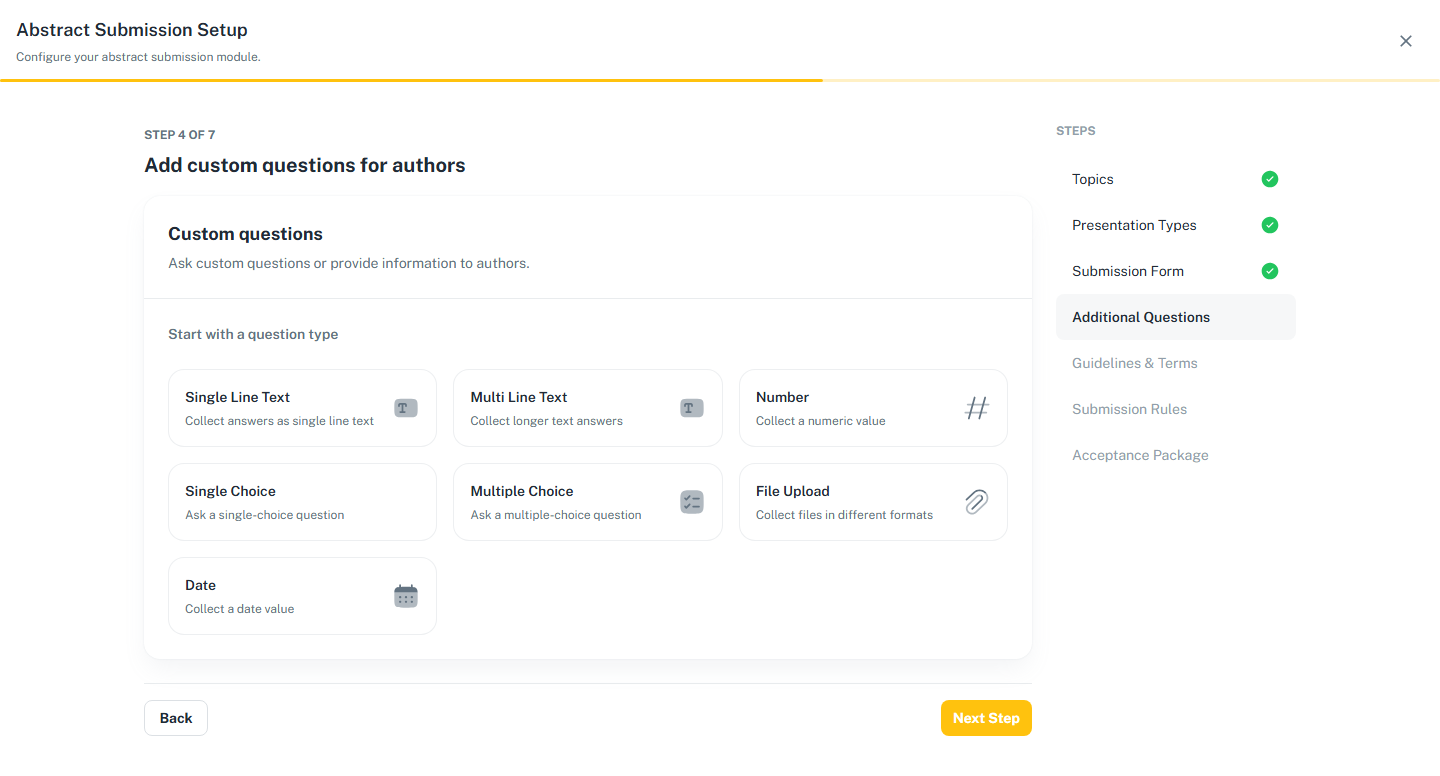Click the 'Custom questions' section title

tap(245, 234)
